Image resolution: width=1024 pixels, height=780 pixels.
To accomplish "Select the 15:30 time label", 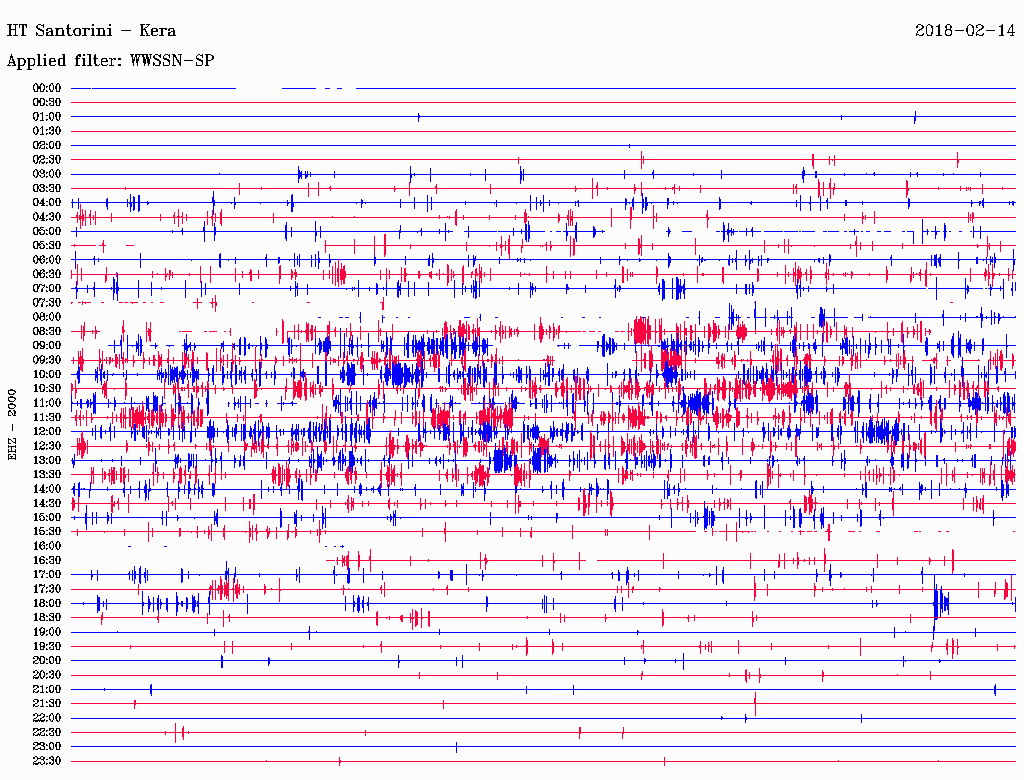I will pyautogui.click(x=47, y=532).
